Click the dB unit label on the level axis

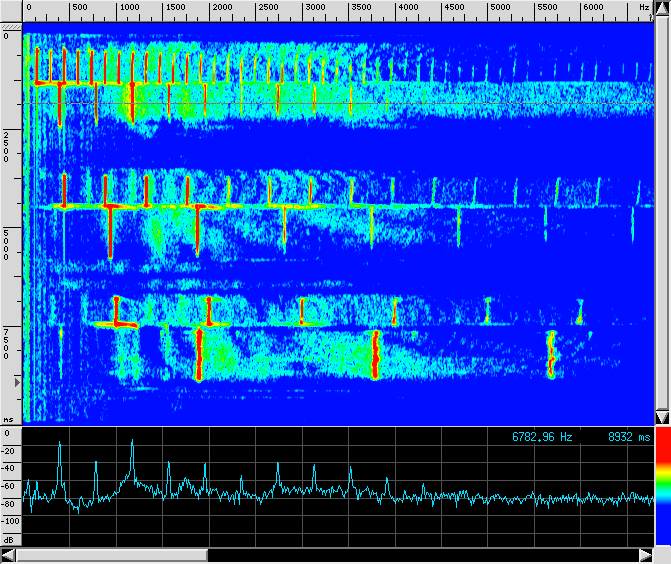(x=9, y=539)
